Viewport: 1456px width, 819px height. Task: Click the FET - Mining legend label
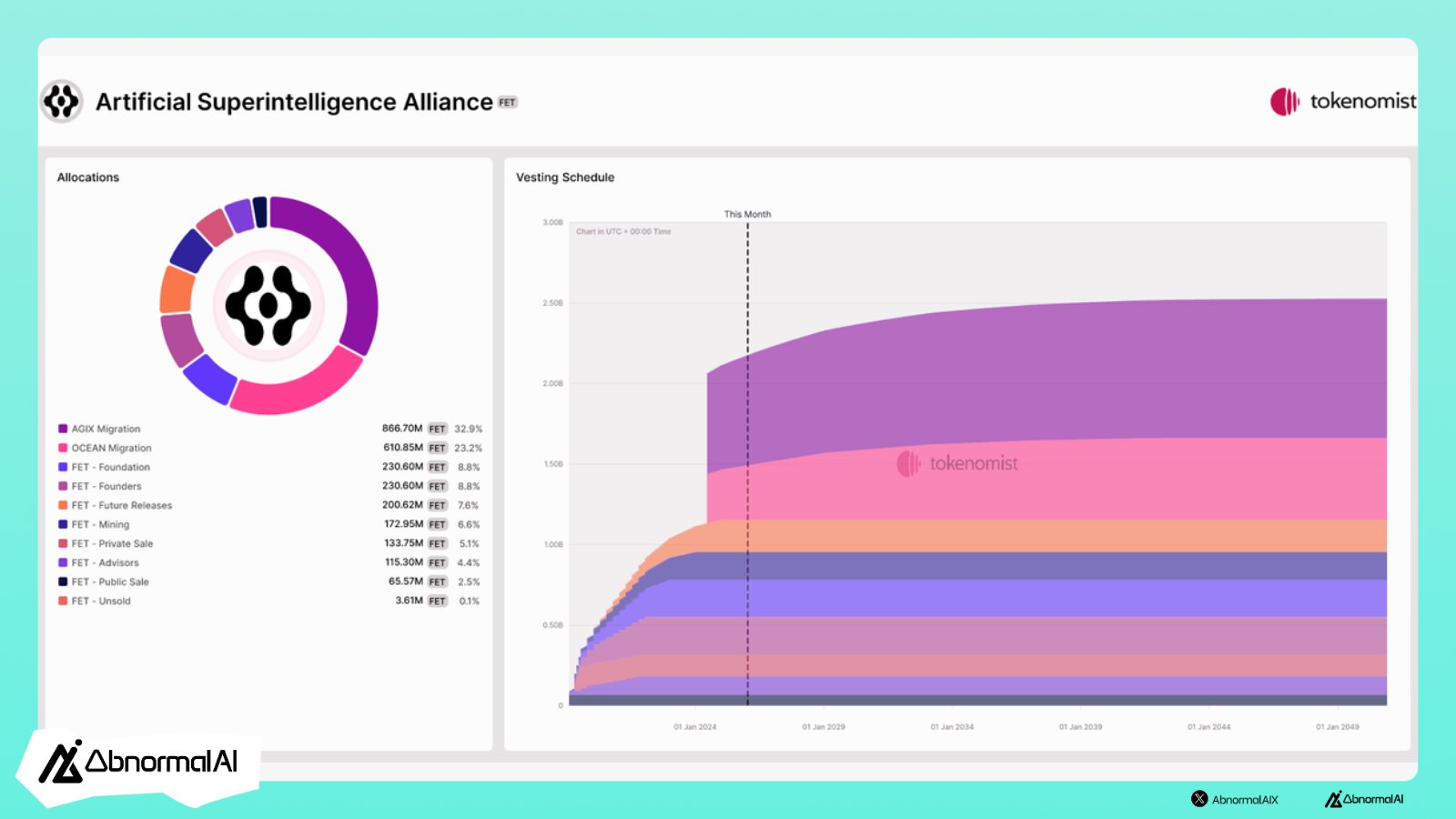(101, 524)
